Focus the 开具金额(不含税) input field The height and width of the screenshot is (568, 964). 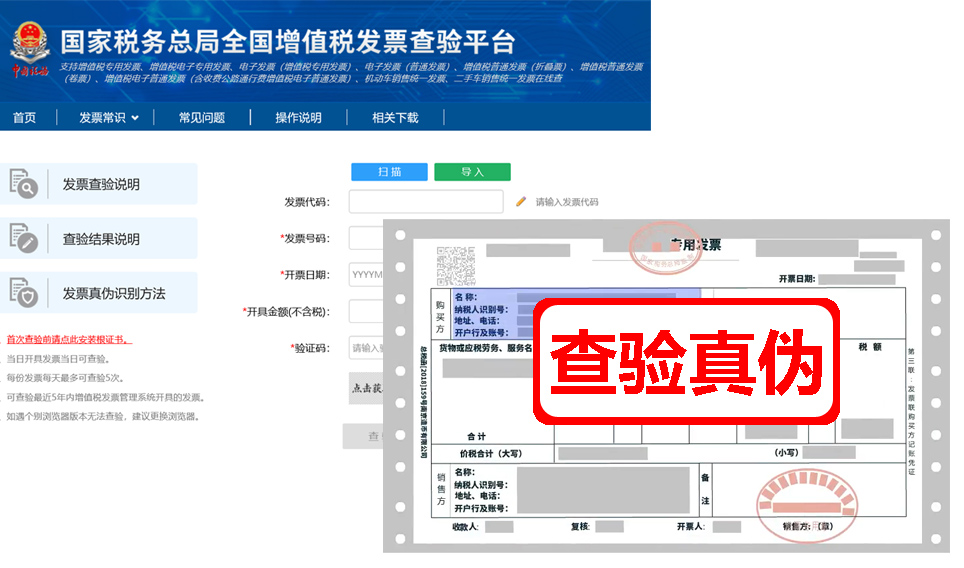(366, 311)
